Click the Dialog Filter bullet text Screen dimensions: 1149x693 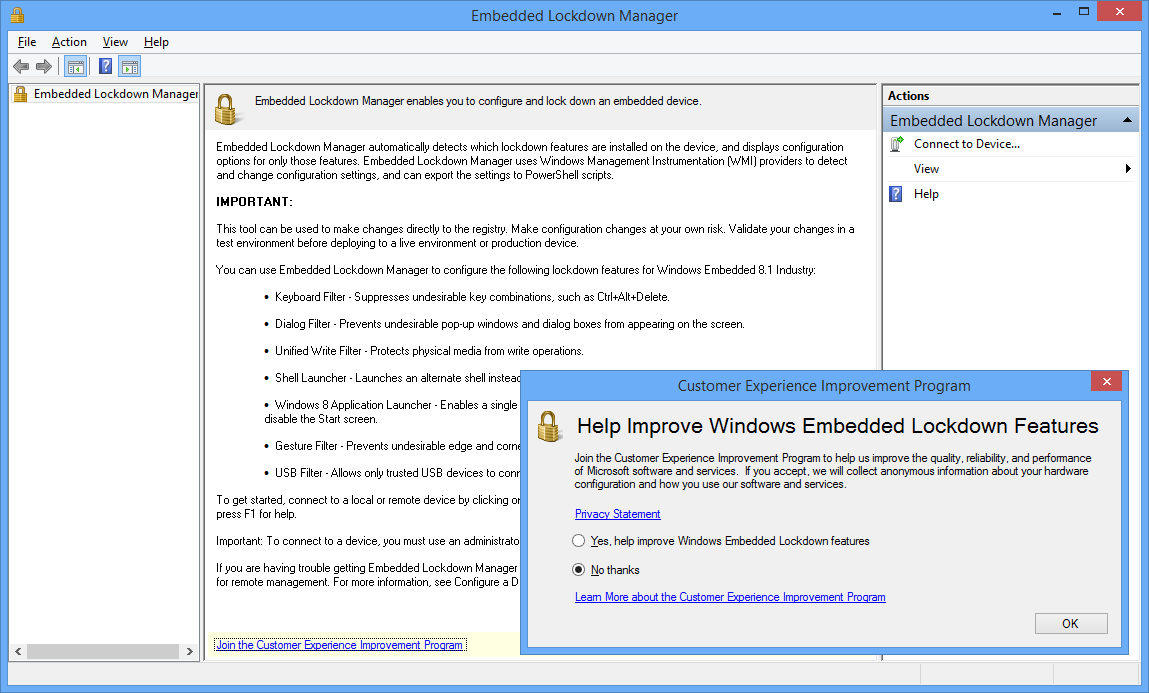[509, 325]
